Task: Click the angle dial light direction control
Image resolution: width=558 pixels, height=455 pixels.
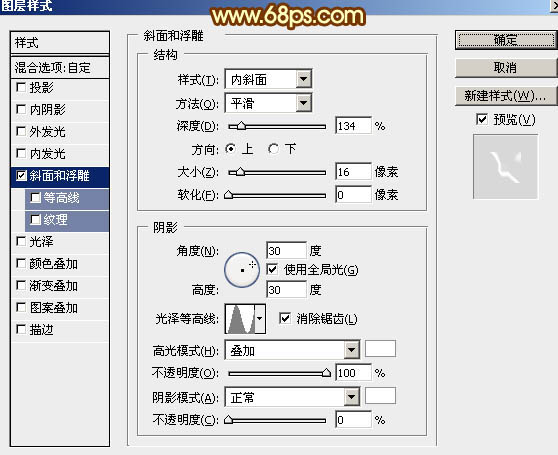Action: coord(242,270)
